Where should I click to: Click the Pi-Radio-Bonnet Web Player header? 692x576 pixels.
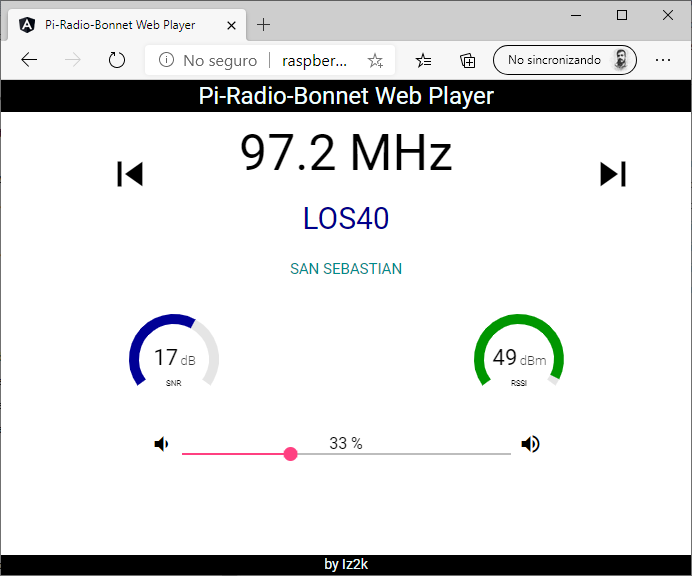coord(346,96)
